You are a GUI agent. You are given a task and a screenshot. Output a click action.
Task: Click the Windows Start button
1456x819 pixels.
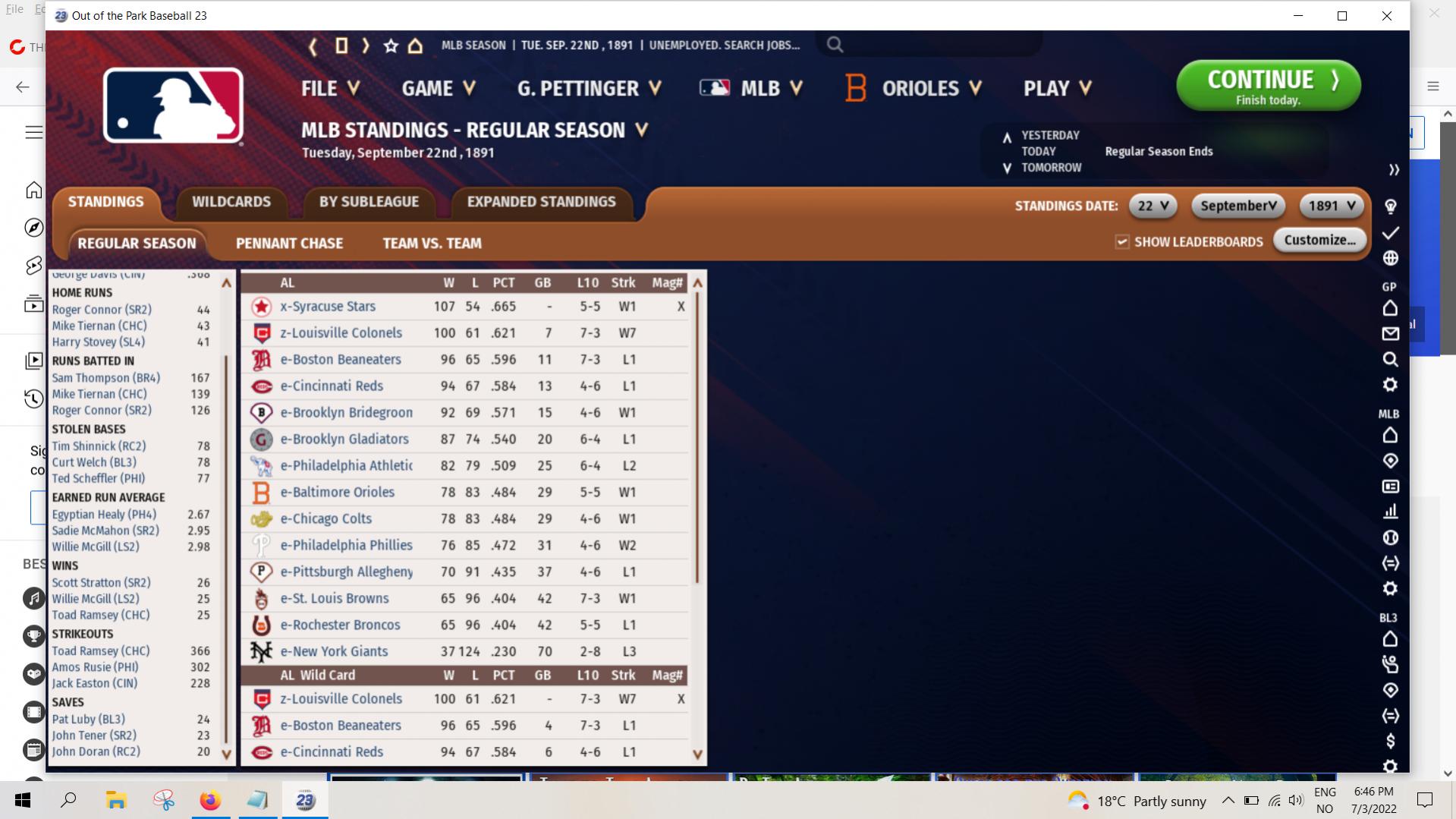22,800
